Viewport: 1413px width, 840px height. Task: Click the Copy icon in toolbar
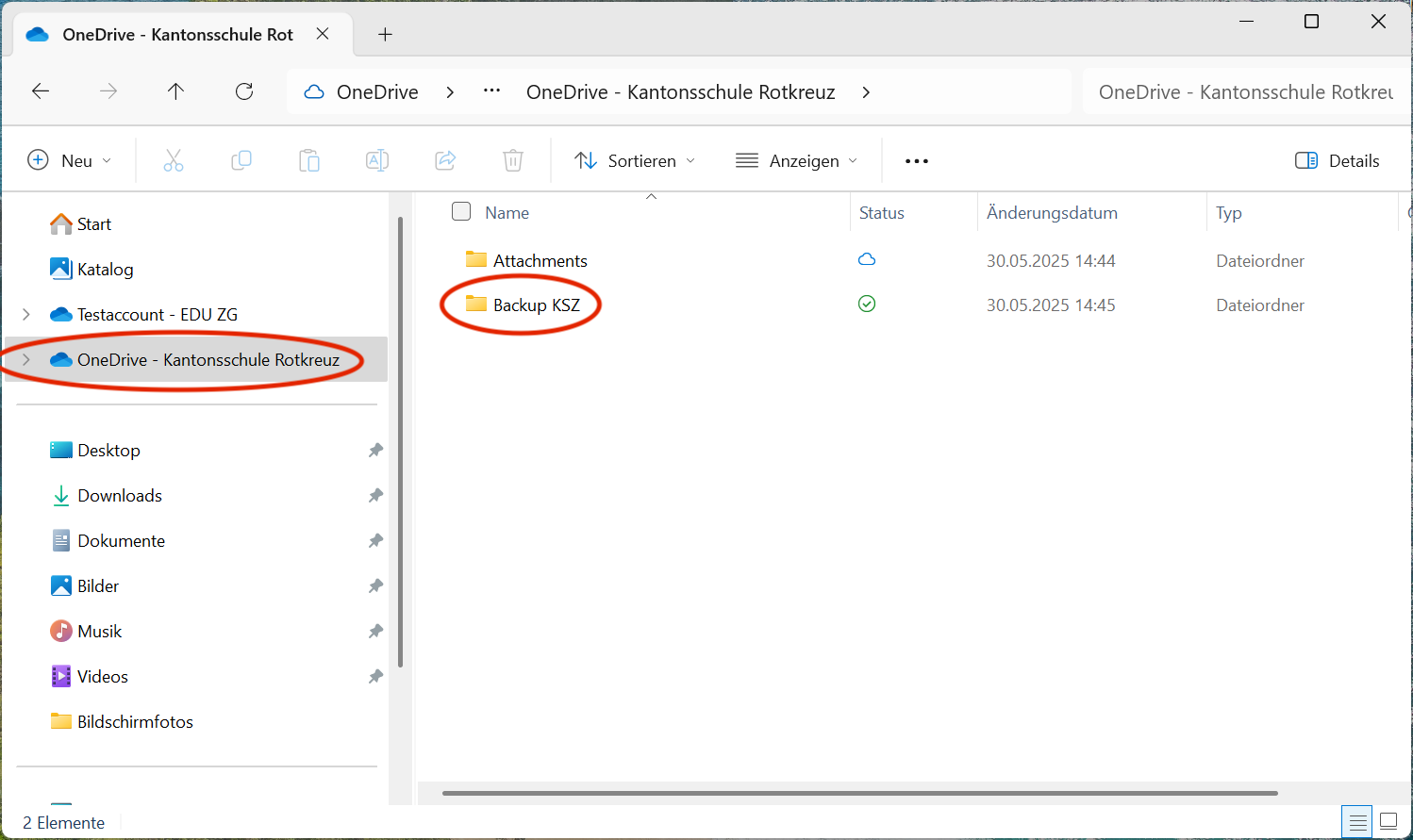pyautogui.click(x=241, y=160)
